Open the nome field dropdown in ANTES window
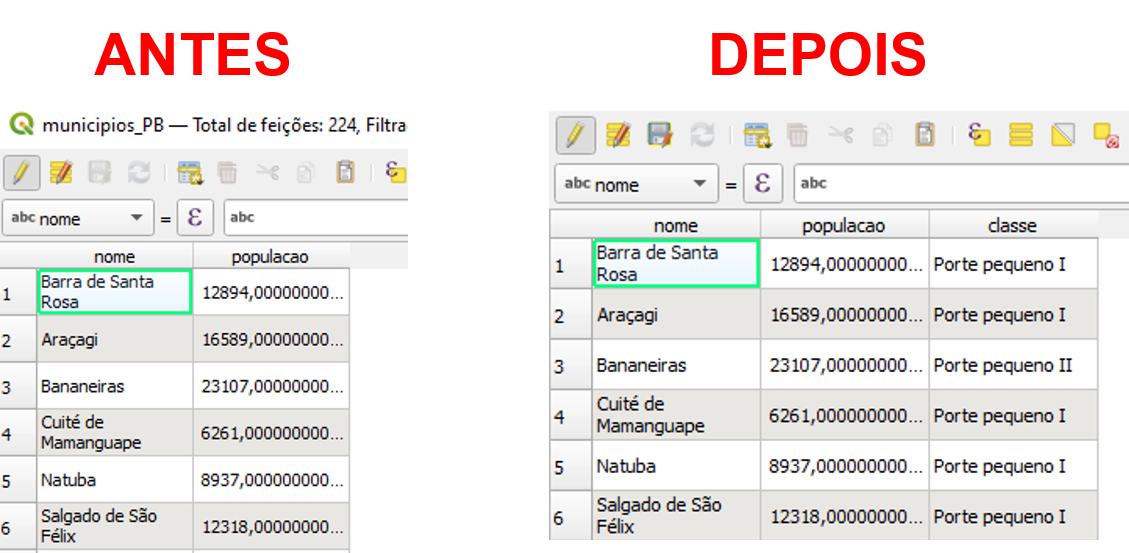Image resolution: width=1129 pixels, height=553 pixels. [x=136, y=218]
